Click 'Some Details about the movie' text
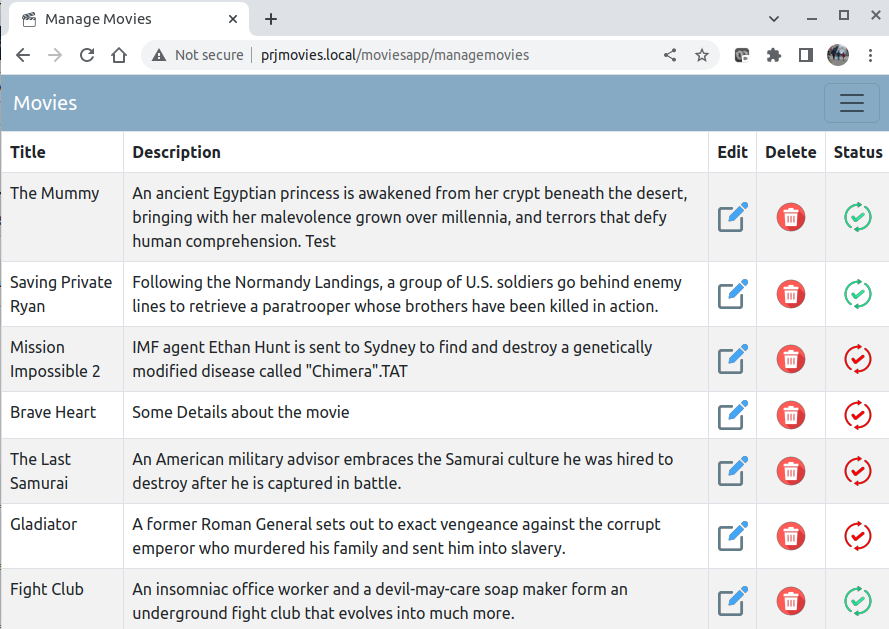 [x=241, y=412]
